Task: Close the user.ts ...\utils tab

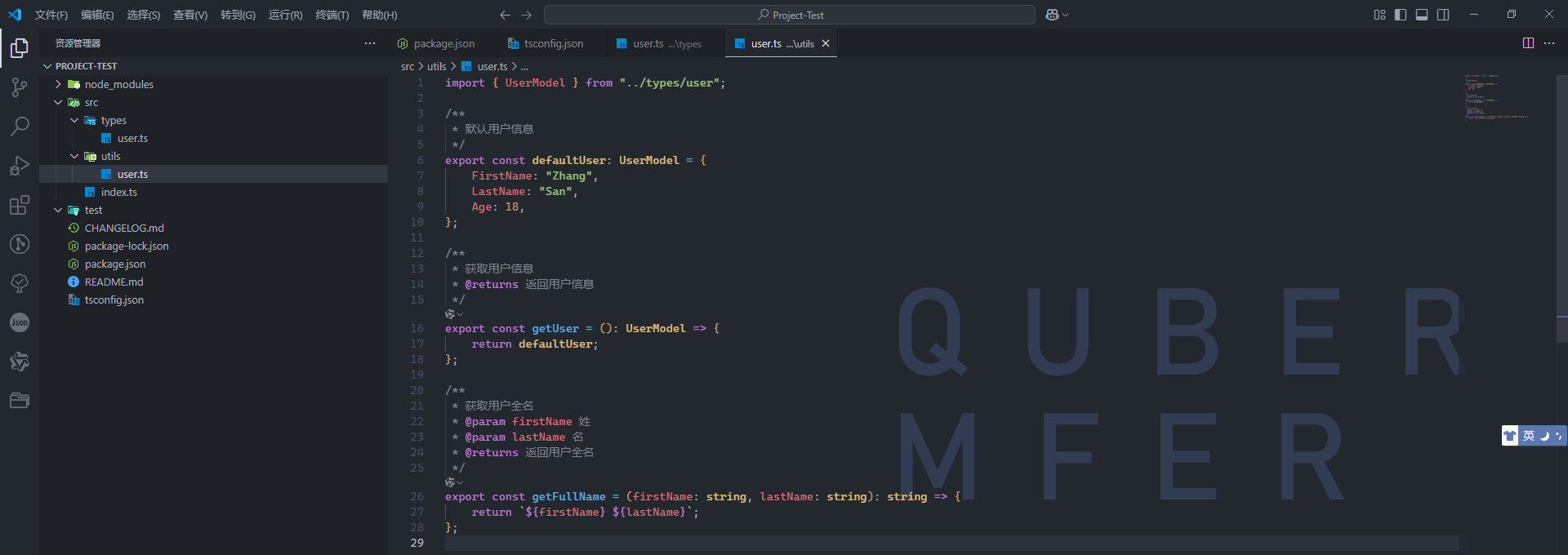Action: (x=826, y=43)
